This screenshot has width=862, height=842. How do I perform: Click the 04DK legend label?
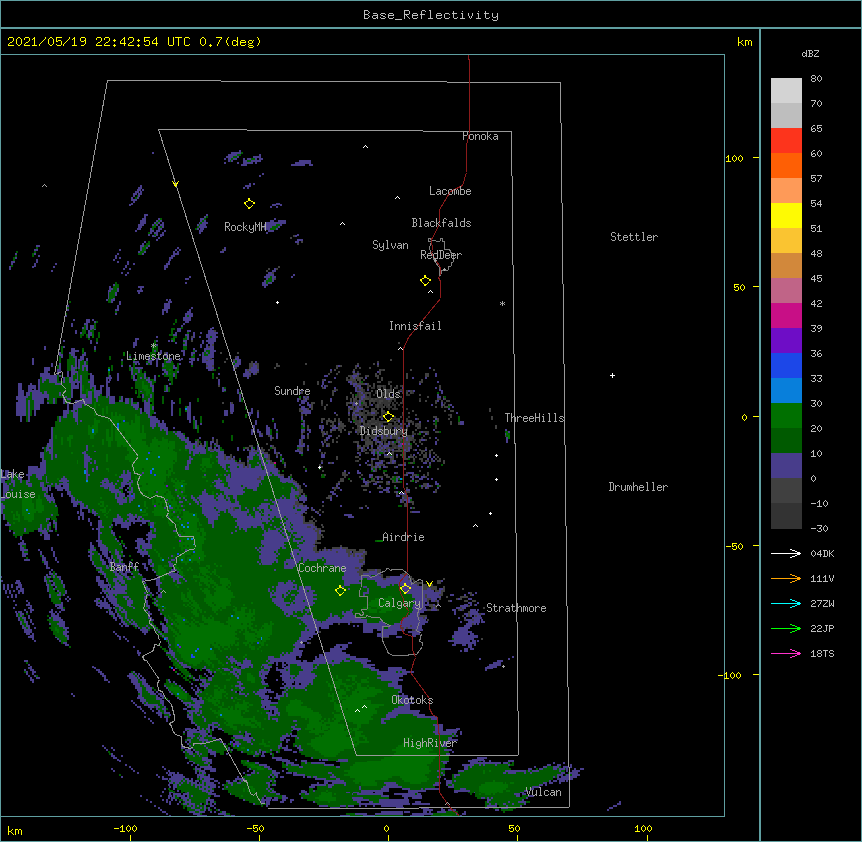tap(822, 553)
